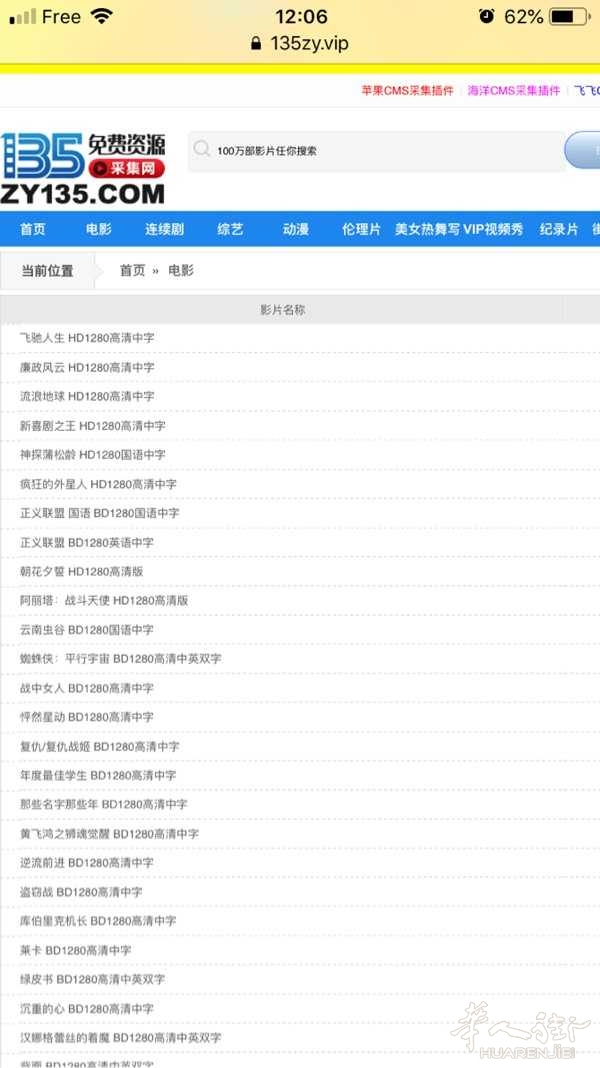Open 那些名字那些年 BD1280高清中字
600x1068 pixels.
pyautogui.click(x=104, y=804)
